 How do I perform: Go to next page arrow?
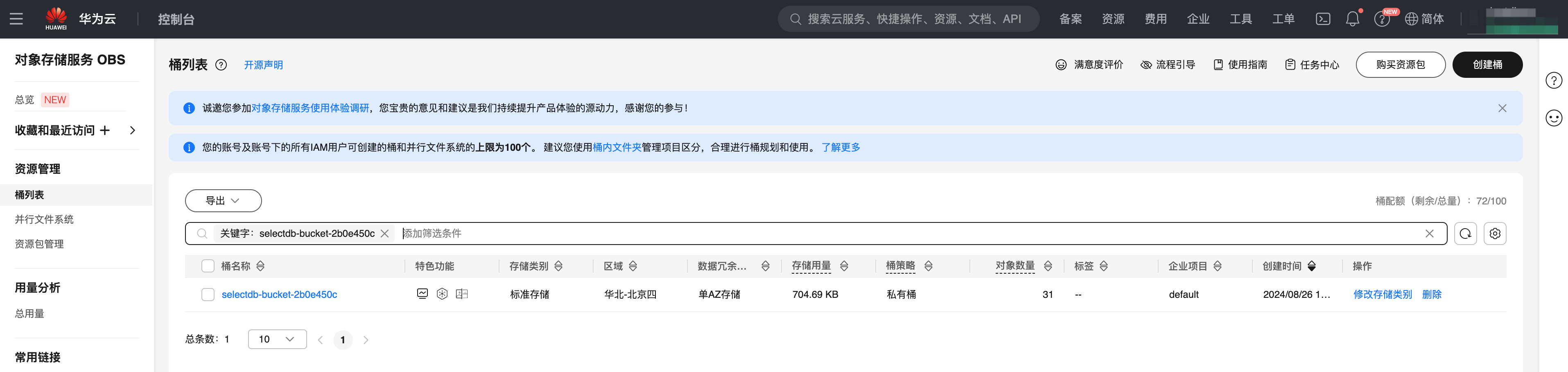tap(366, 340)
